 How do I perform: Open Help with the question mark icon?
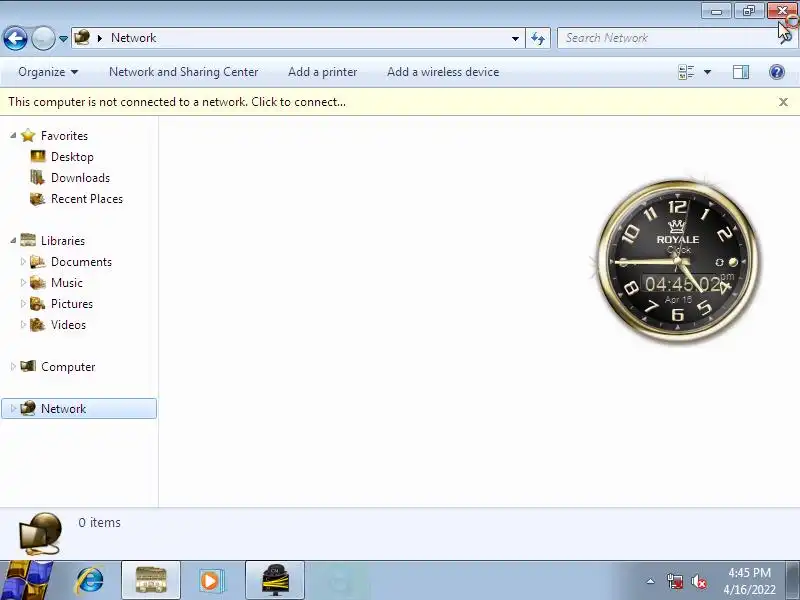(777, 72)
